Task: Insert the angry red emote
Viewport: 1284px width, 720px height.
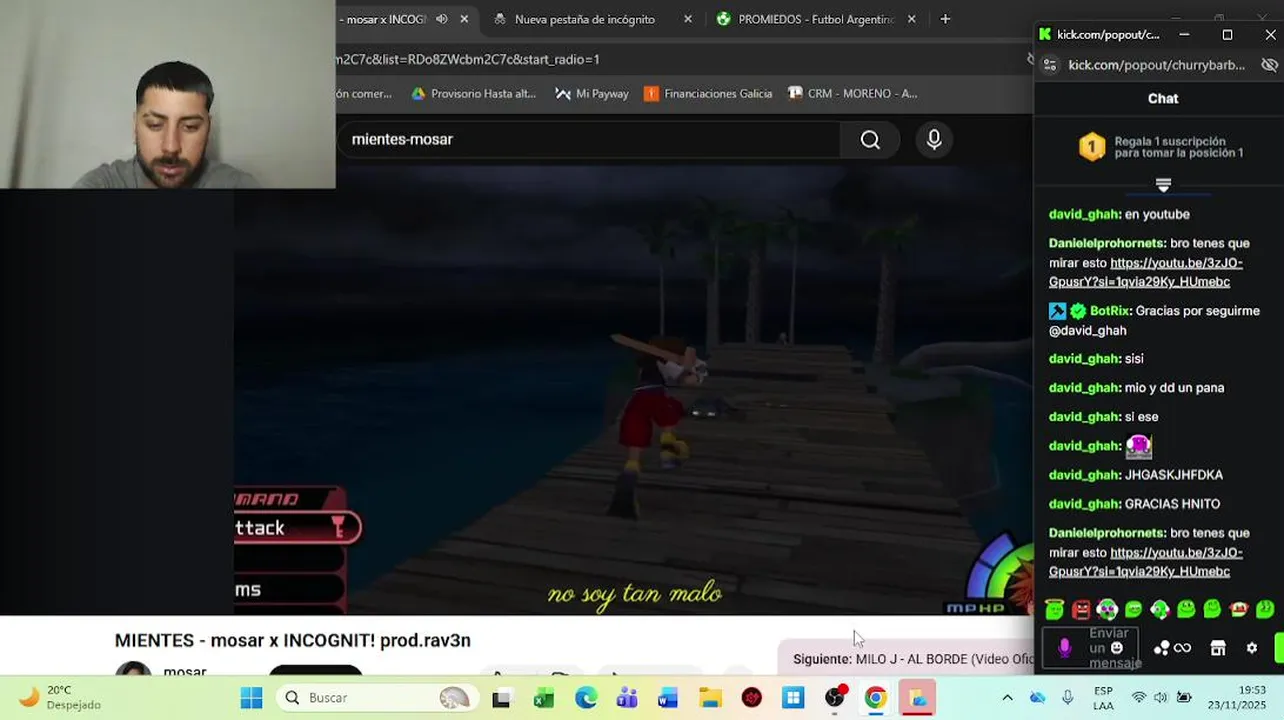Action: (x=1081, y=609)
